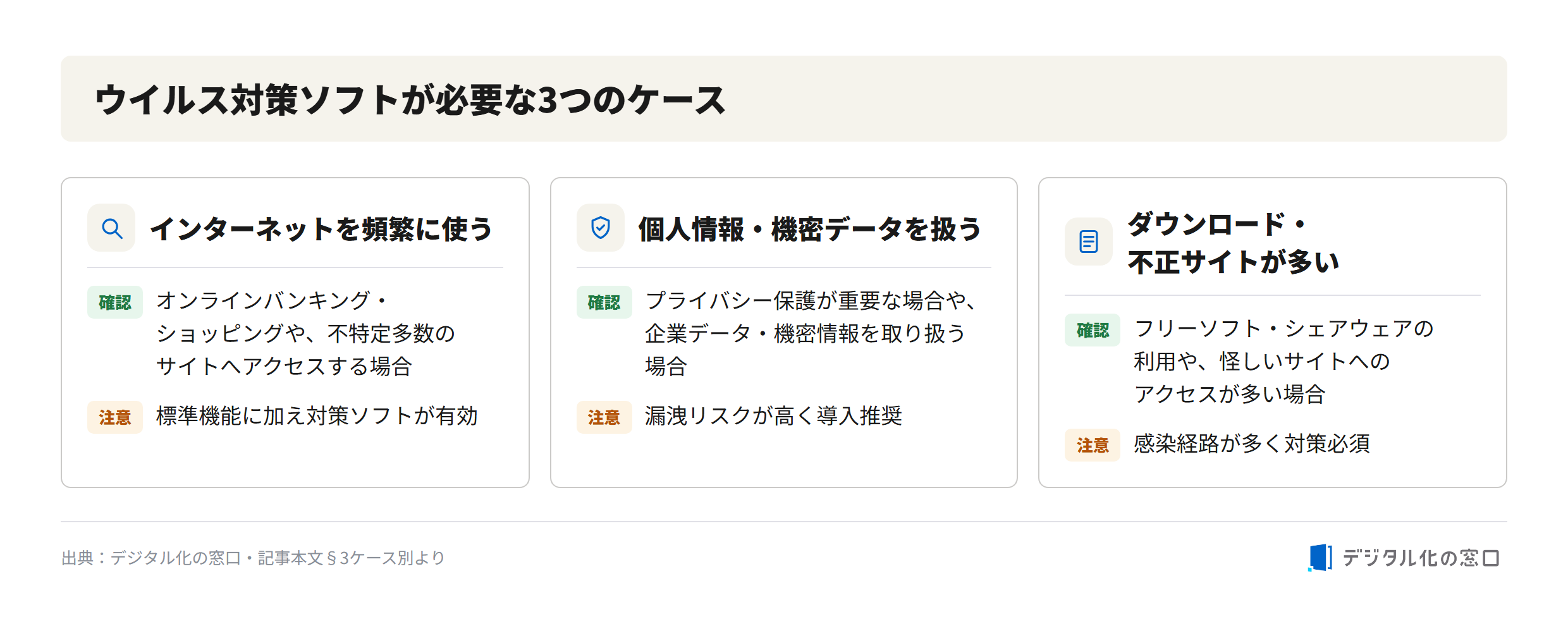This screenshot has width=1568, height=631.
Task: Click text 感染経路が多く対策必須
Action: [x=1252, y=444]
